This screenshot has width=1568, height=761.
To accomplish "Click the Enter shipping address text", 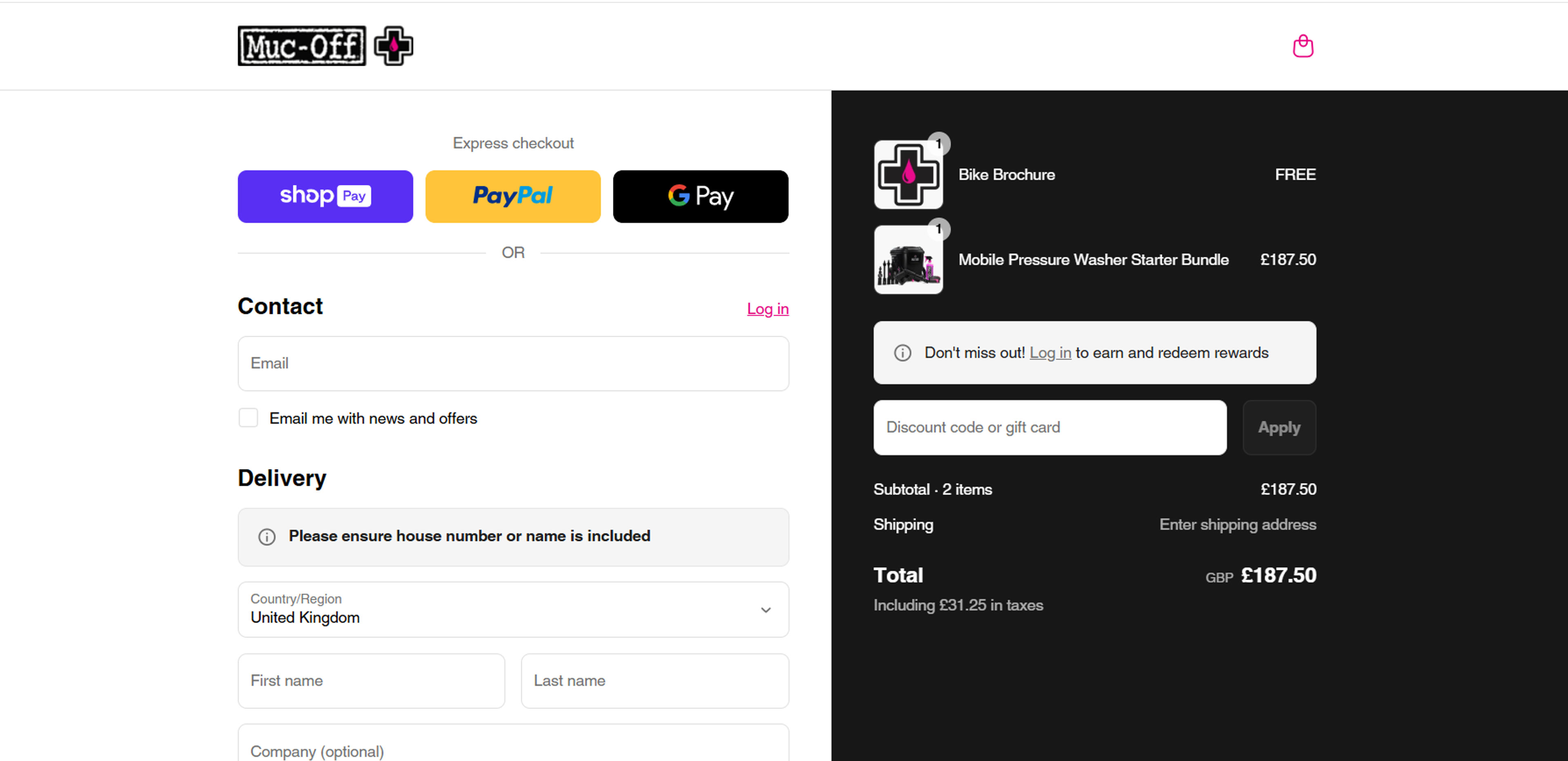I will 1238,525.
